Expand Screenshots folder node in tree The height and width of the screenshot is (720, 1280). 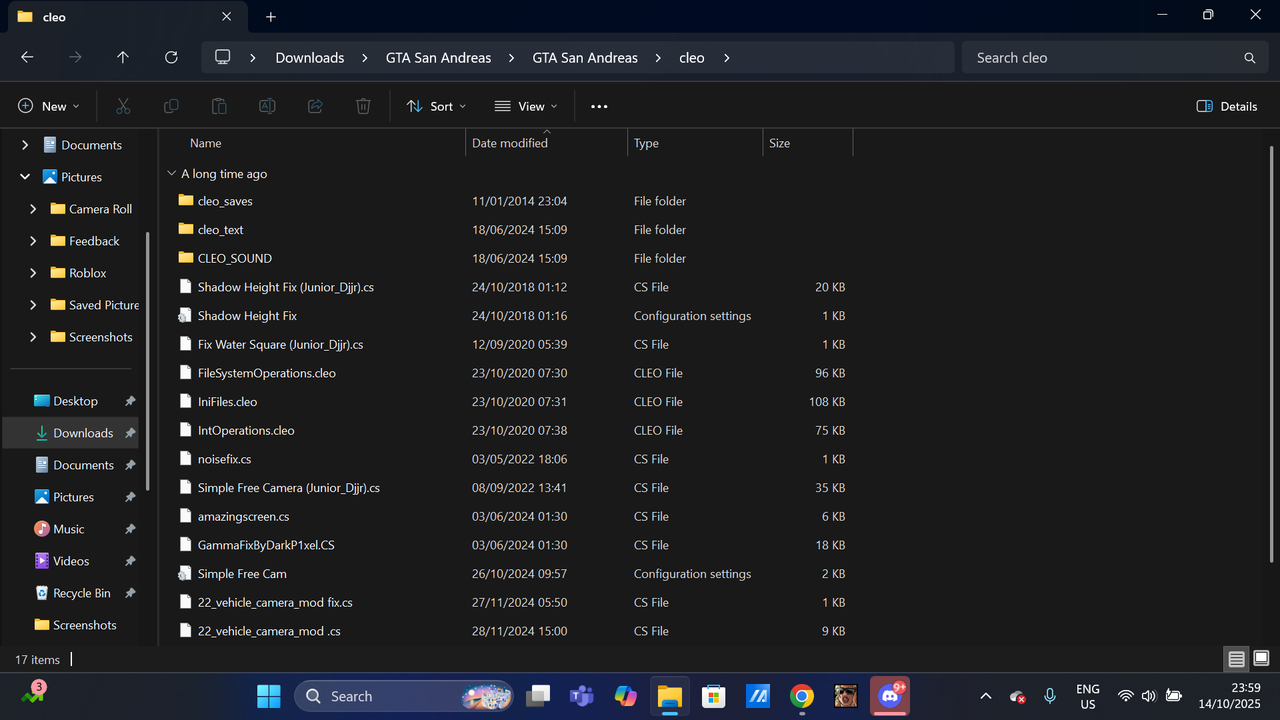click(x=33, y=337)
